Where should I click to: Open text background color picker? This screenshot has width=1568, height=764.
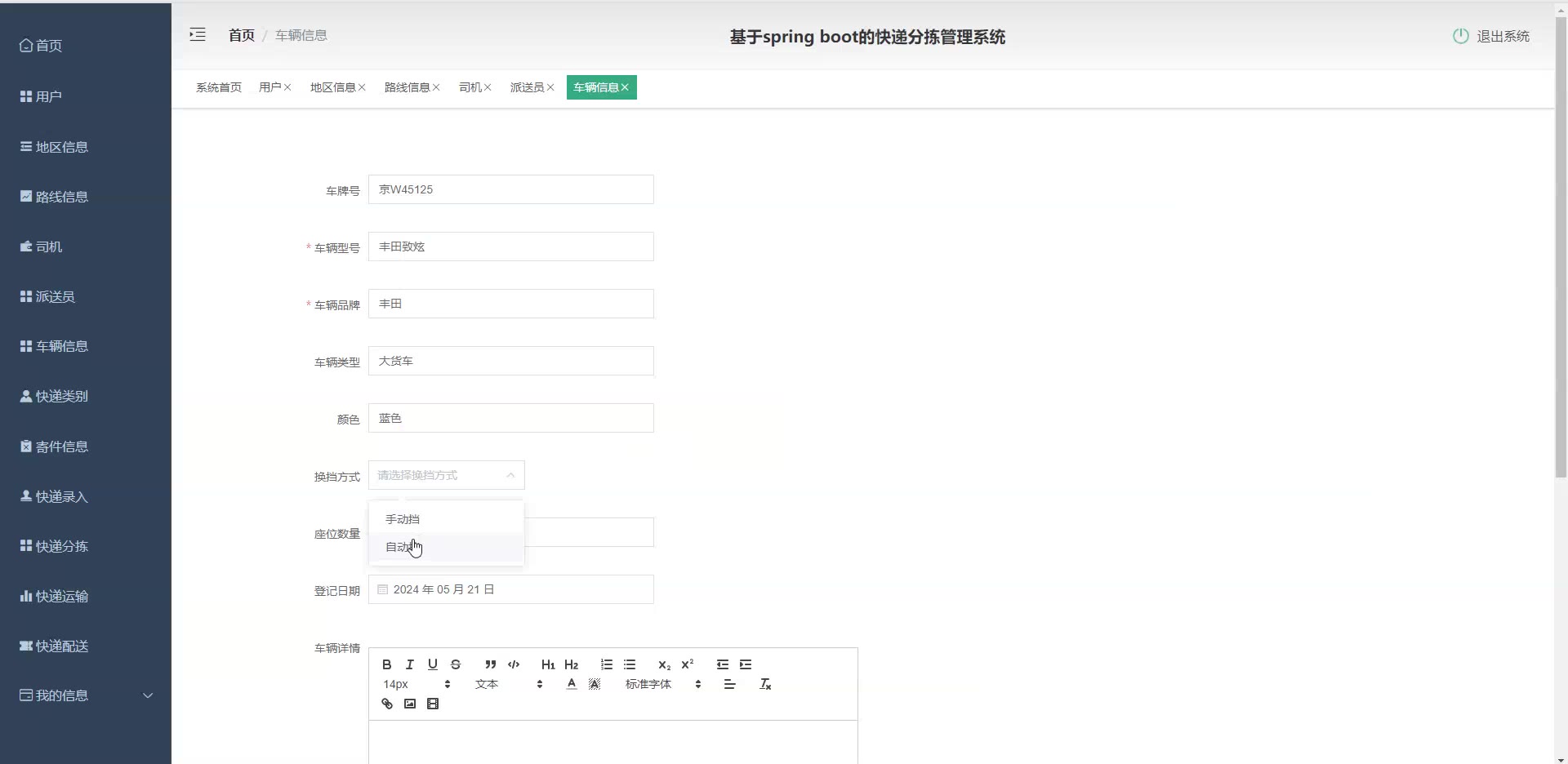tap(595, 684)
